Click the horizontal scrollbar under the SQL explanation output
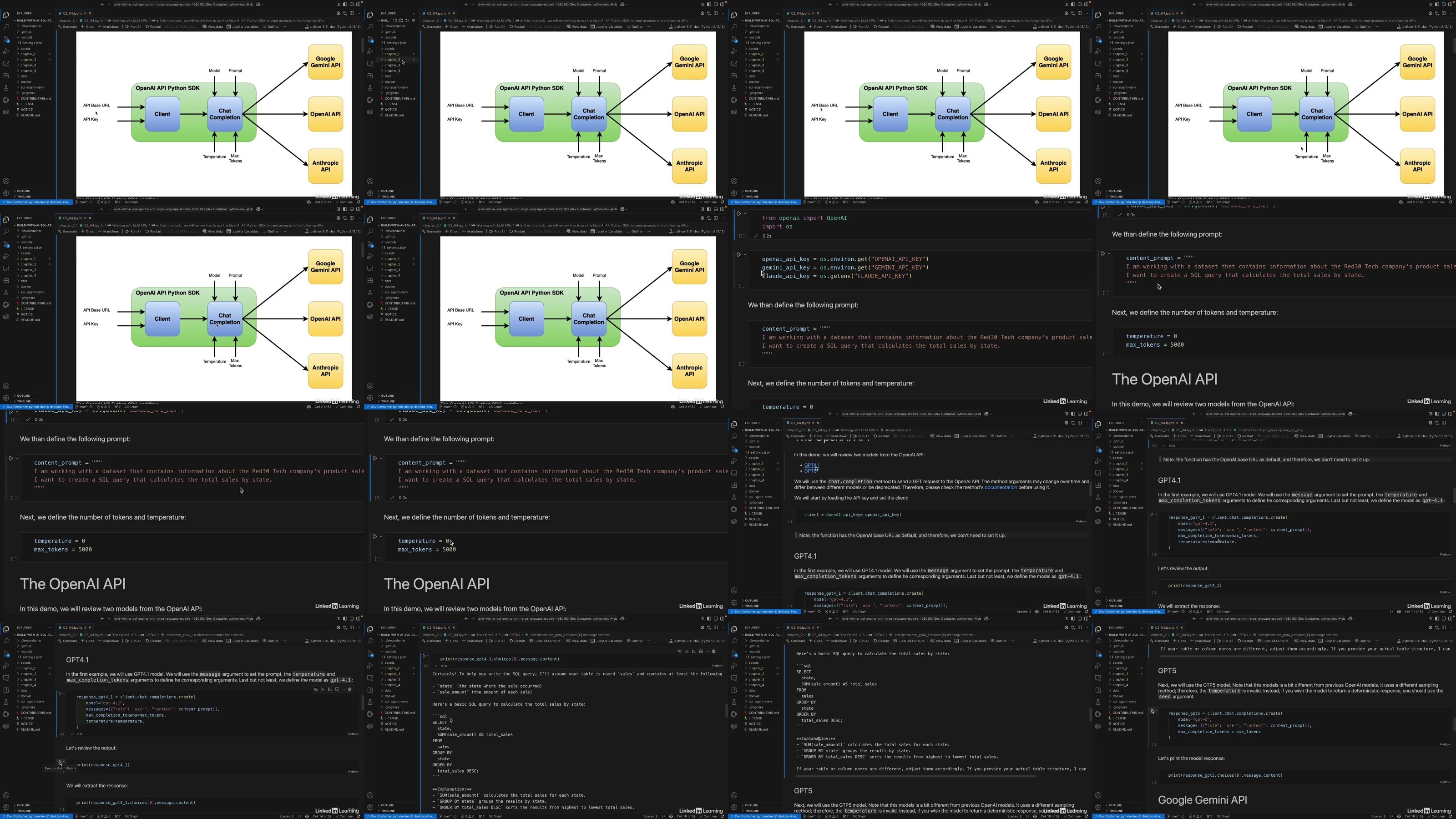This screenshot has width=1456, height=819. 915,776
